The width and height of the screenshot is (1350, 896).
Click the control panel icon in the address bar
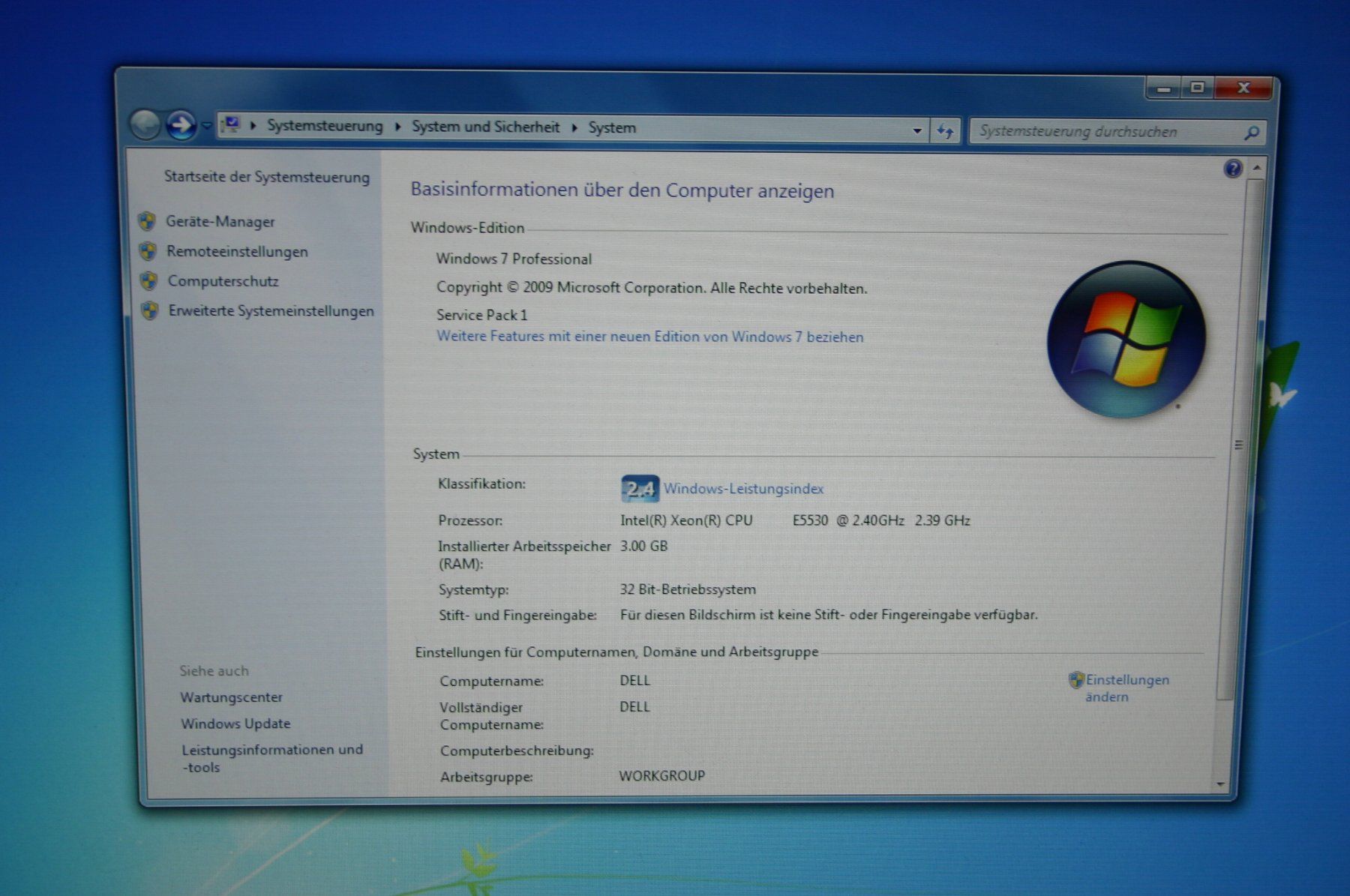click(232, 124)
